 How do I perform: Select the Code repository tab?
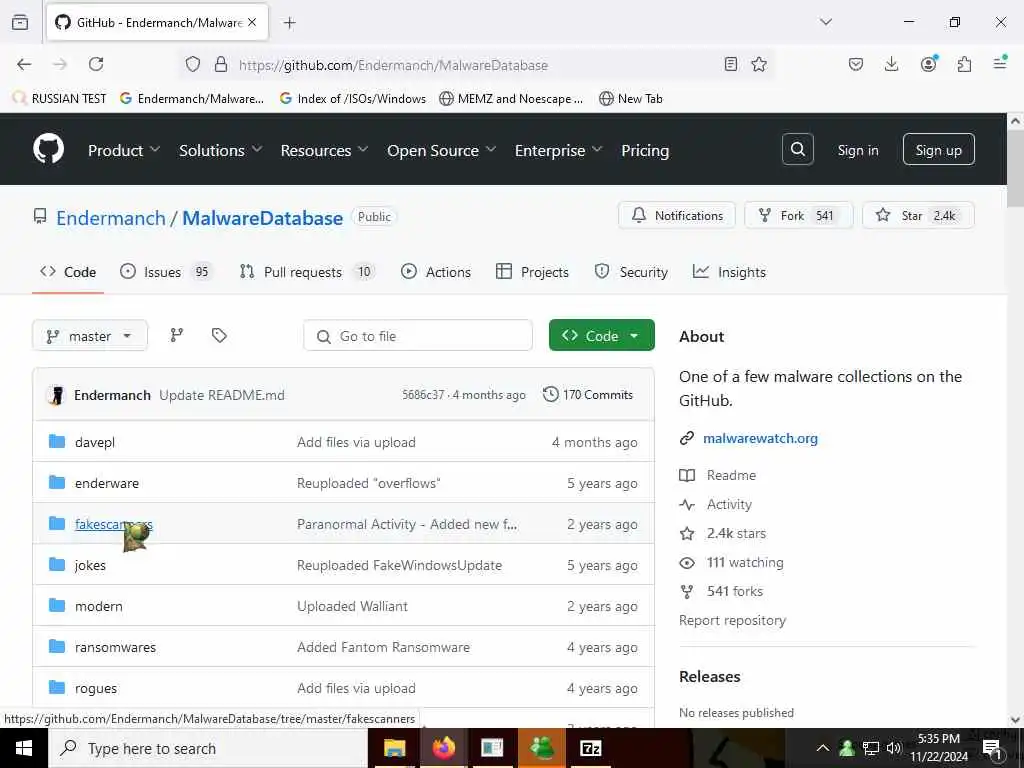coord(68,272)
